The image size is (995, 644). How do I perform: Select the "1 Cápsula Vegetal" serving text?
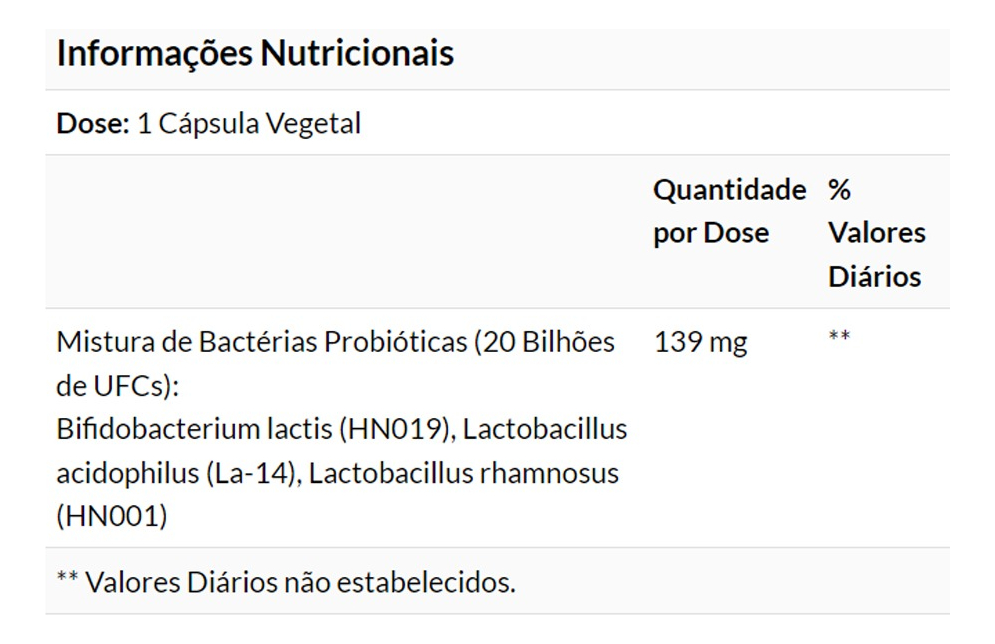249,124
